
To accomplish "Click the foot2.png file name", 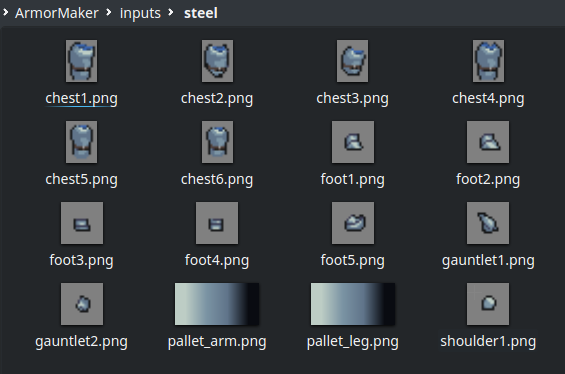I will tap(488, 179).
